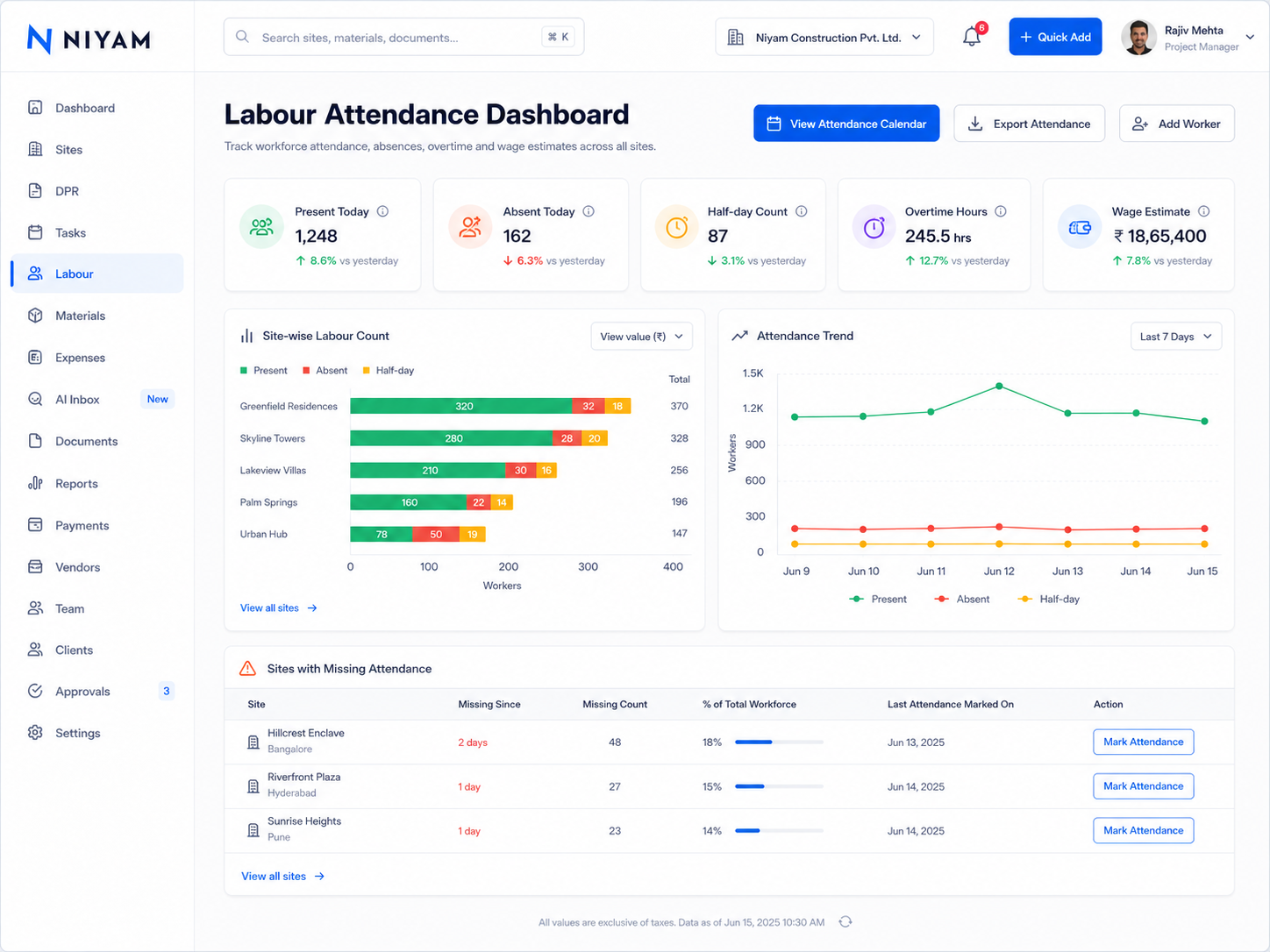
Task: Click the Overtime Hours timer icon
Action: (874, 227)
